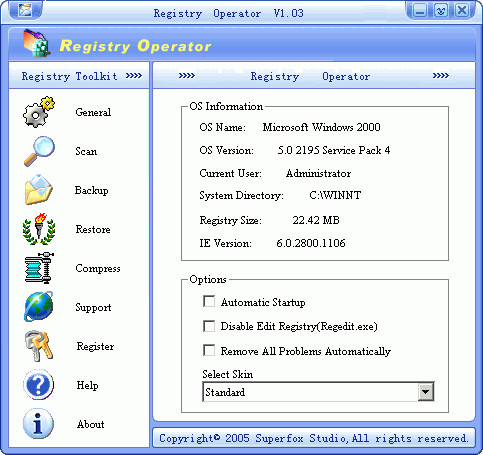The image size is (483, 455).
Task: Click the Support globe icon
Action: pos(38,307)
